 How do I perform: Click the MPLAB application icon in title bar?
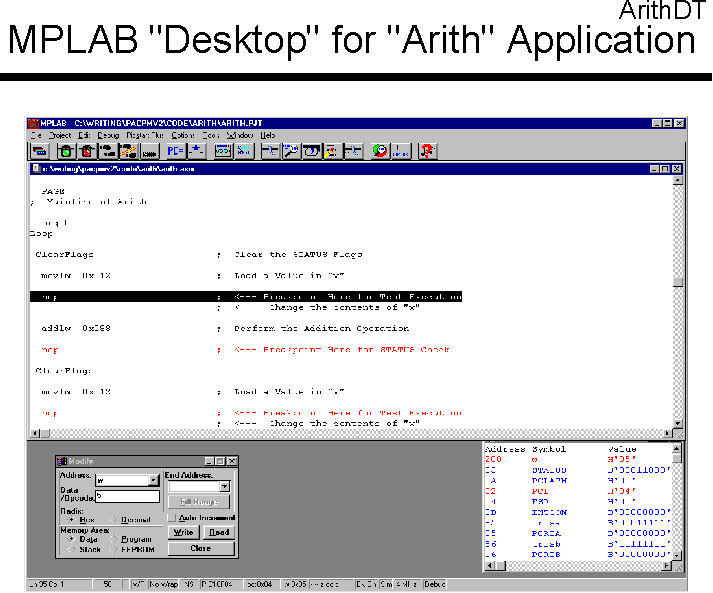coord(33,123)
